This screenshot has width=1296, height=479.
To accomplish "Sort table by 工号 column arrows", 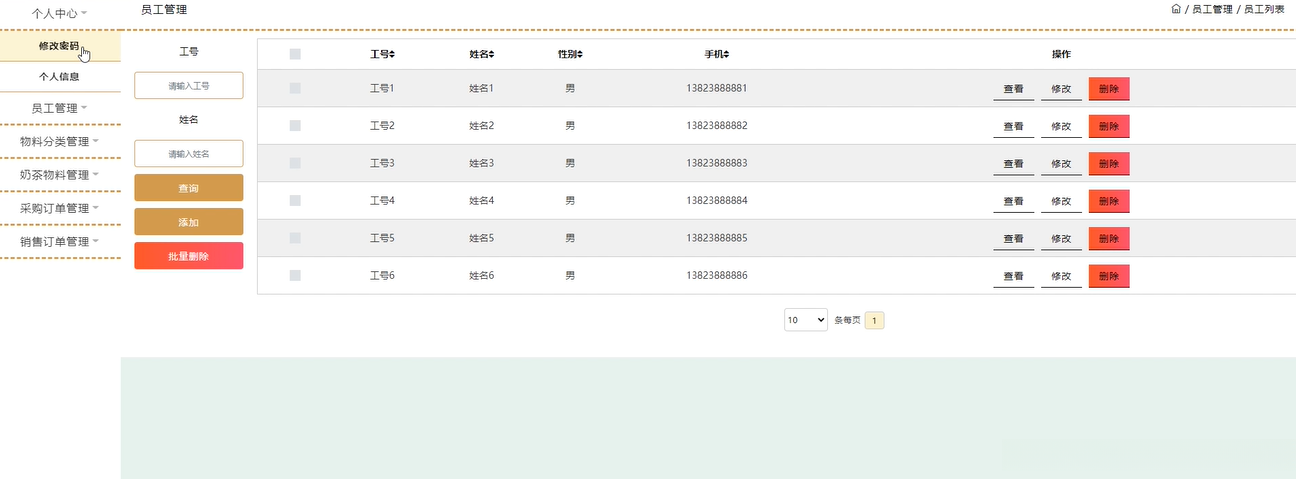I will 392,54.
